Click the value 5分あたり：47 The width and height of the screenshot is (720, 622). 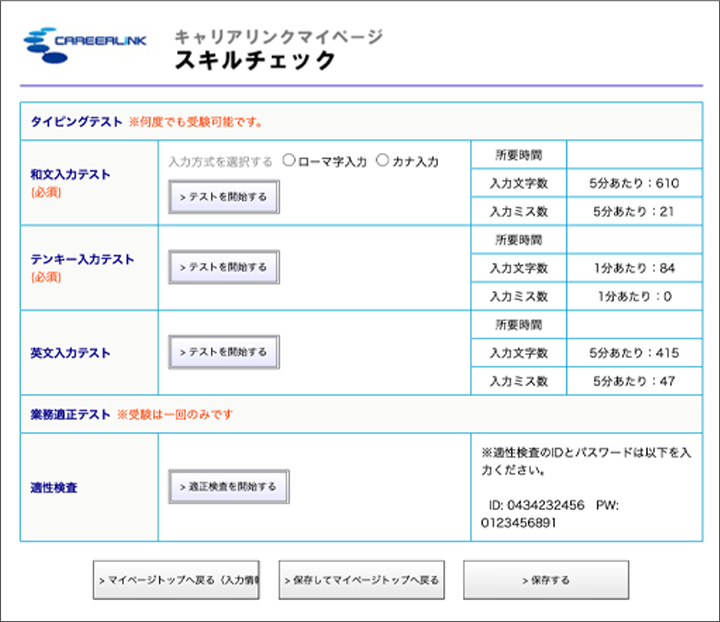pyautogui.click(x=634, y=381)
